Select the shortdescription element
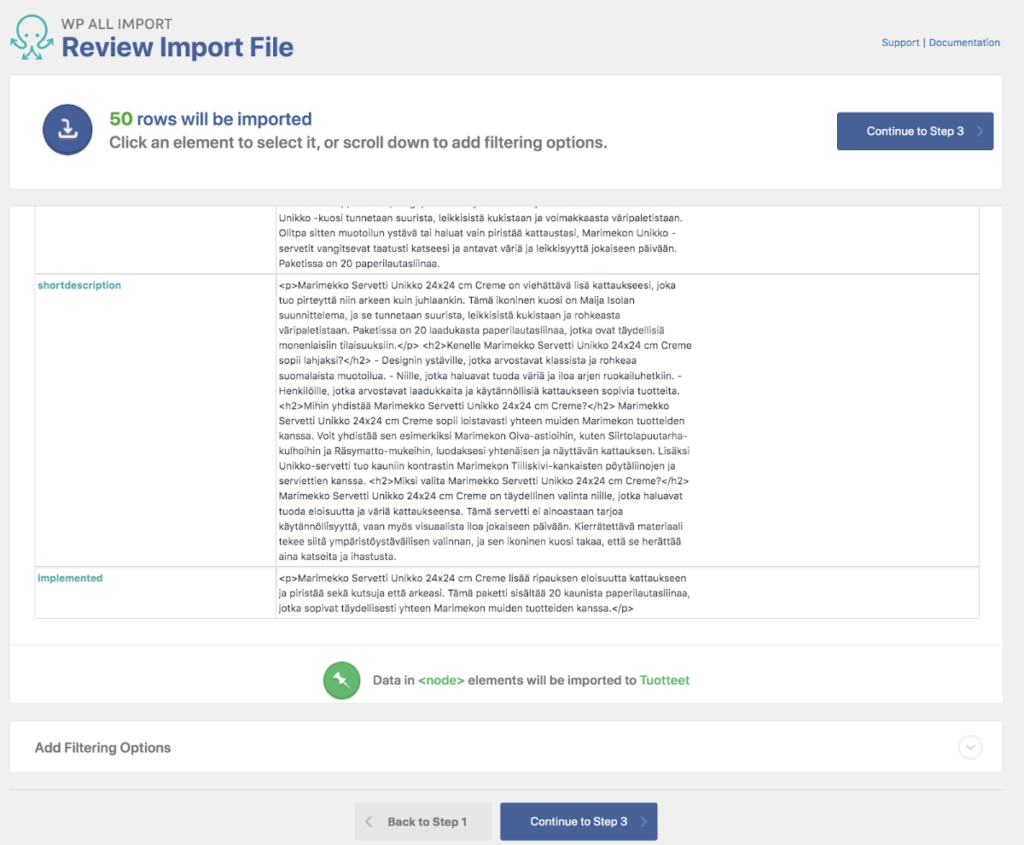The image size is (1024, 845). coord(79,284)
